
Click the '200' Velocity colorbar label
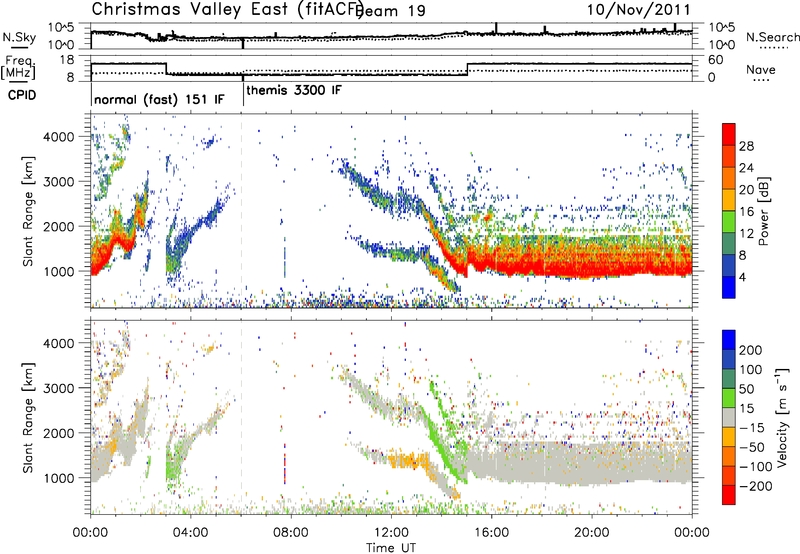coord(751,350)
